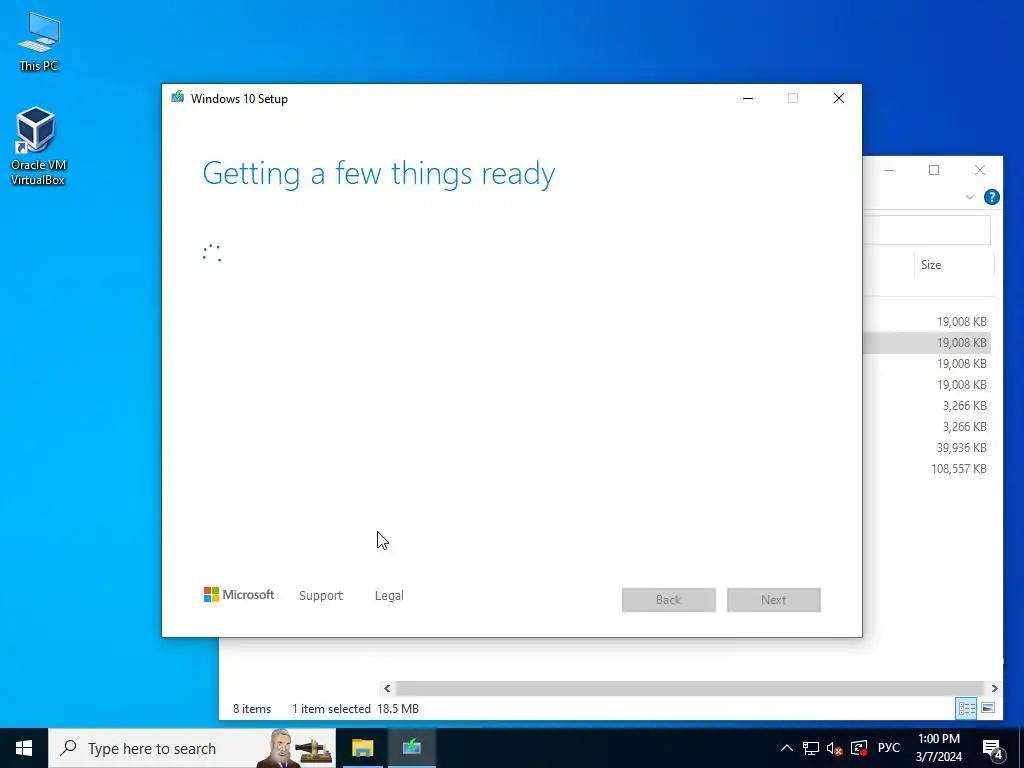Screen dimensions: 1024x768
Task: Click the horizontal scrollbar thumb in Explorer
Action: (689, 688)
